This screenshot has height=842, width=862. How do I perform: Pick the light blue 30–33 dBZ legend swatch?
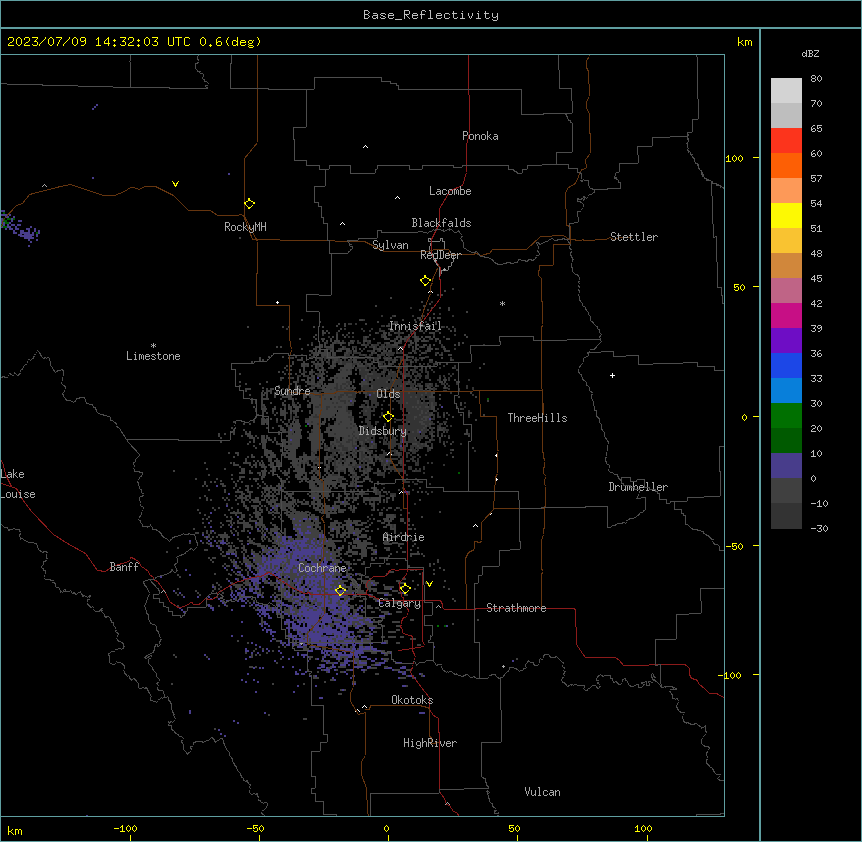(x=786, y=391)
